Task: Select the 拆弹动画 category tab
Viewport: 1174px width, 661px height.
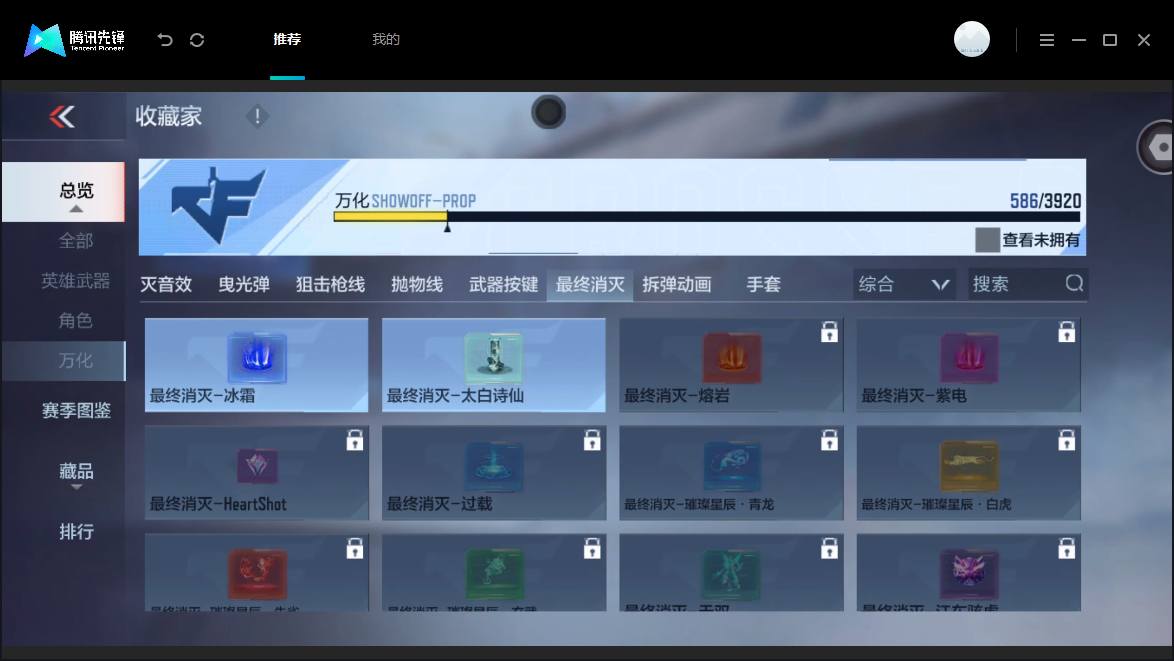Action: coord(677,284)
